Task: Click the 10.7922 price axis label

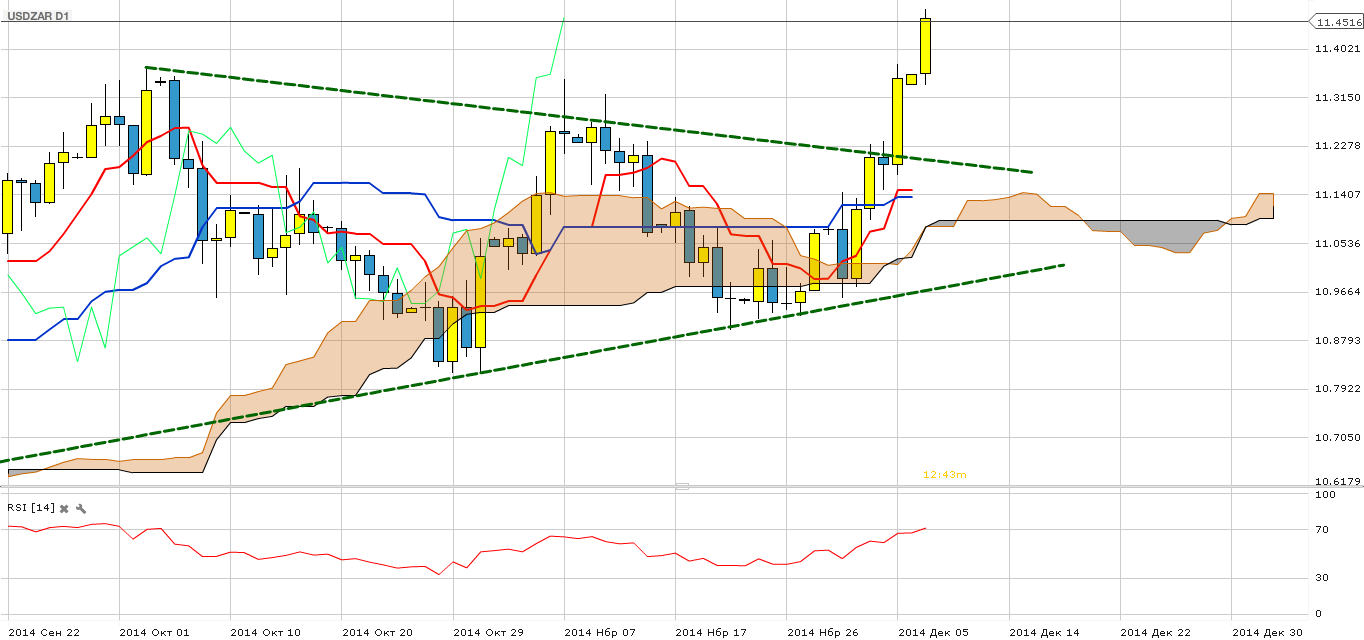Action: tap(1338, 388)
